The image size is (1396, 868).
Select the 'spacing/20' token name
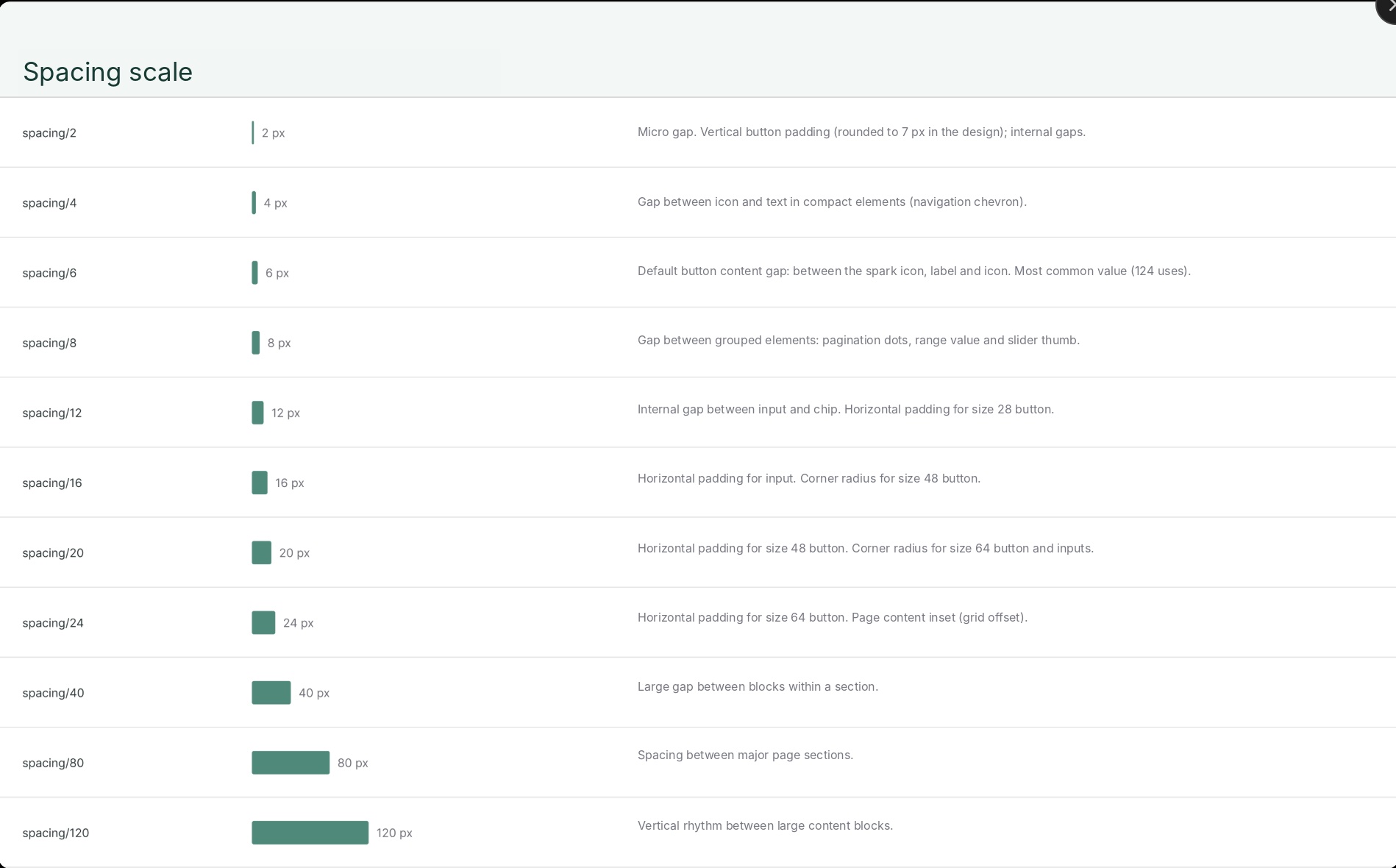(x=53, y=552)
